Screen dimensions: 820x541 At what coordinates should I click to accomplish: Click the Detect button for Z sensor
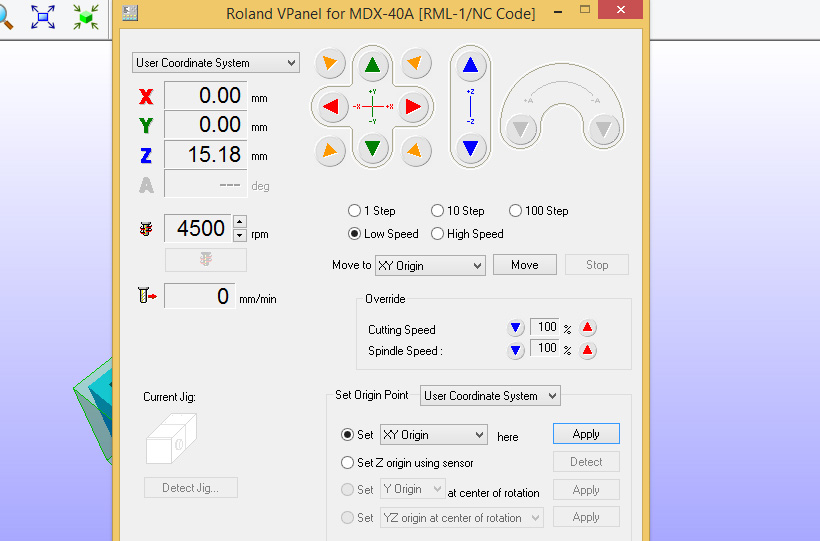[586, 462]
